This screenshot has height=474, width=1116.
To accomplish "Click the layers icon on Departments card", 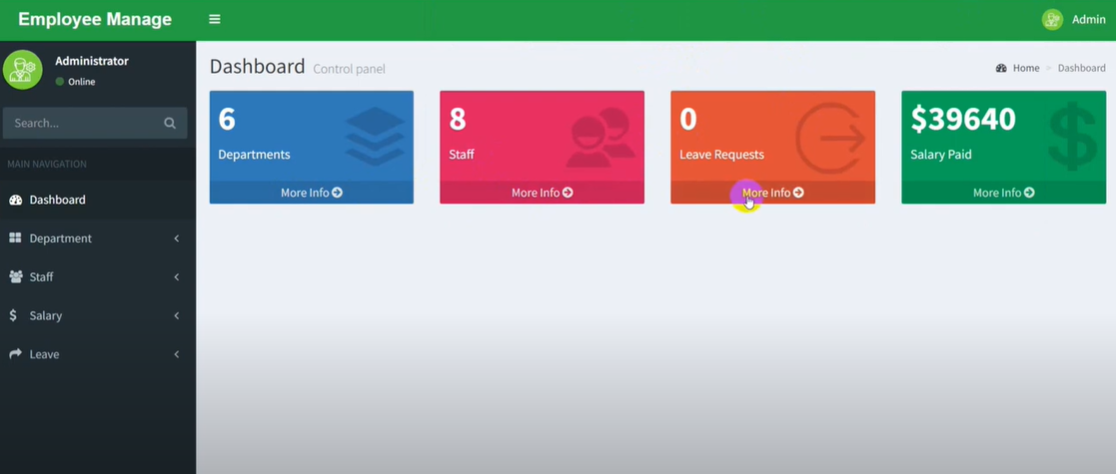I will pyautogui.click(x=375, y=136).
